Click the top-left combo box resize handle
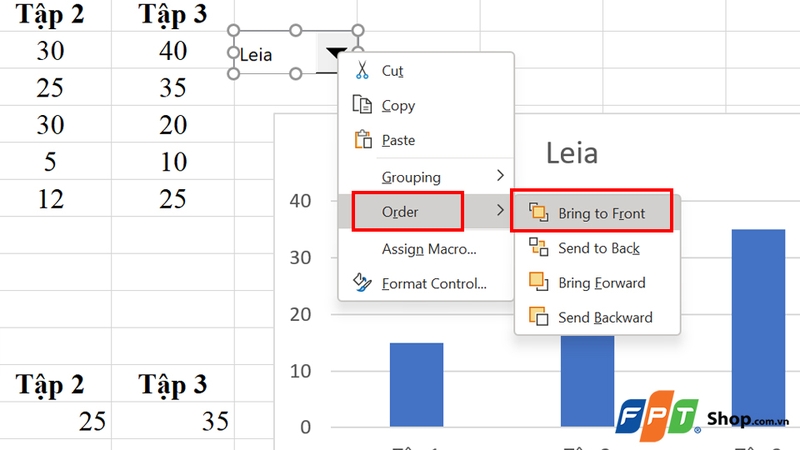800x450 pixels. click(233, 30)
